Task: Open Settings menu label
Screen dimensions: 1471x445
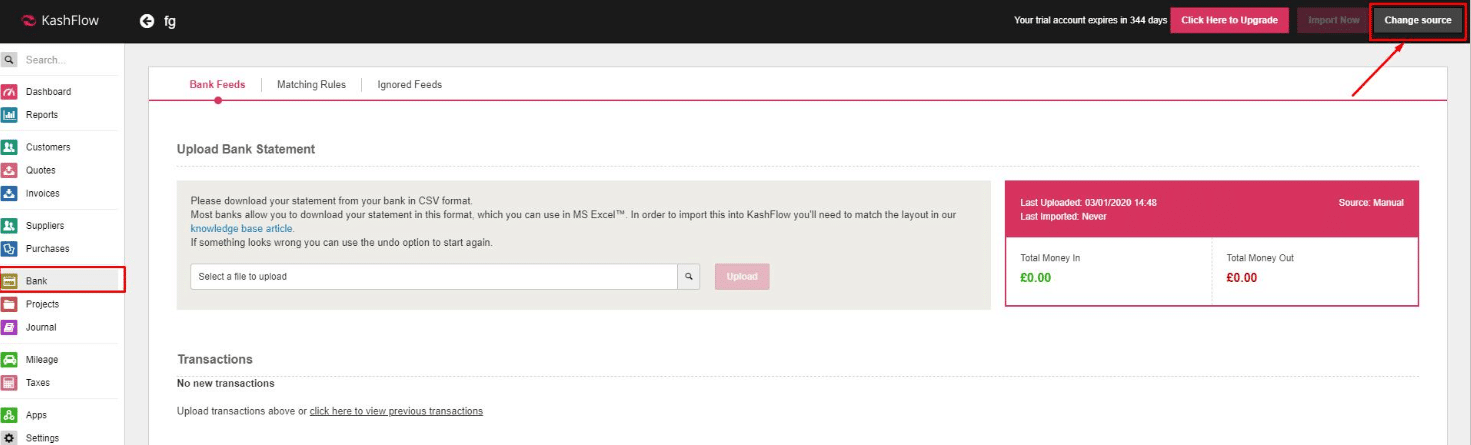Action: coord(43,438)
